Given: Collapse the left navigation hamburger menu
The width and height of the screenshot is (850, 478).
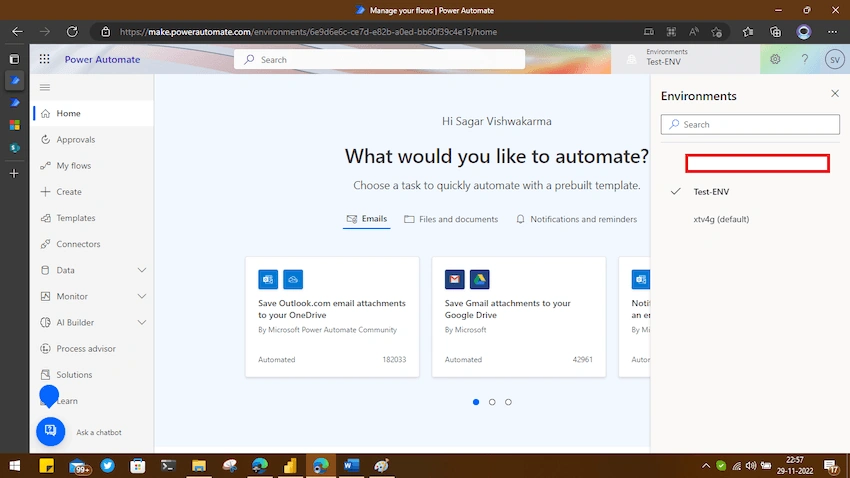Looking at the screenshot, I should coord(45,87).
